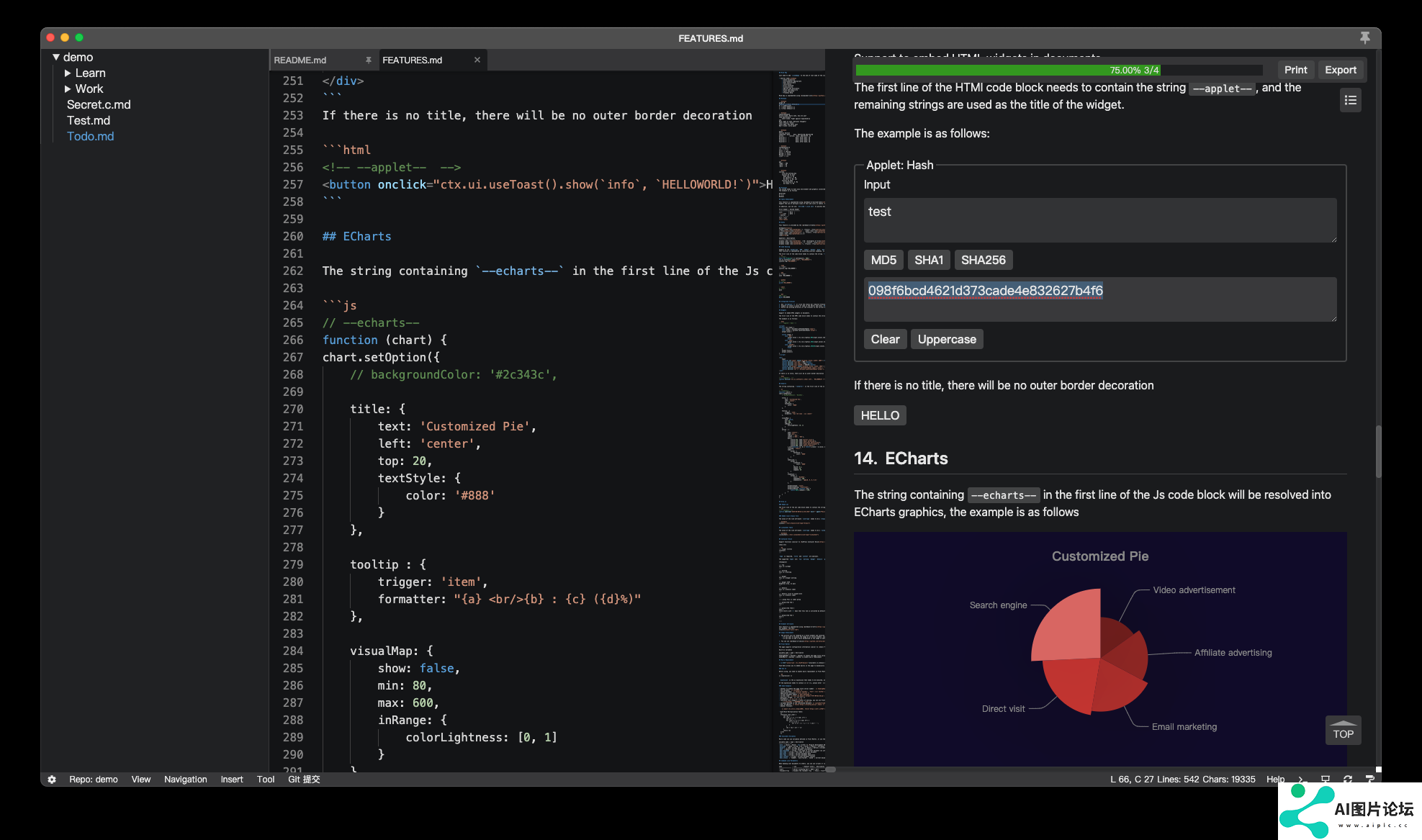Viewport: 1422px width, 840px height.
Task: Compute hash with MD5 button
Action: click(883, 260)
